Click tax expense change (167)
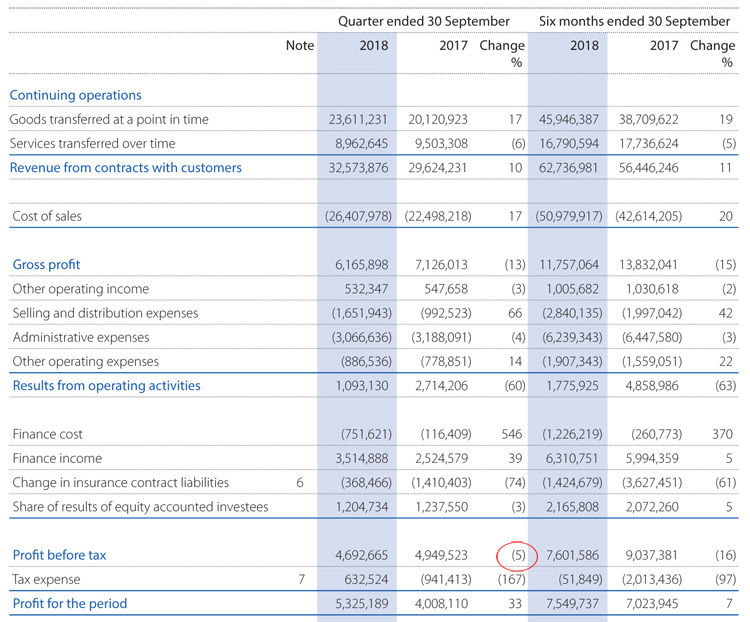This screenshot has height=622, width=750. [512, 579]
